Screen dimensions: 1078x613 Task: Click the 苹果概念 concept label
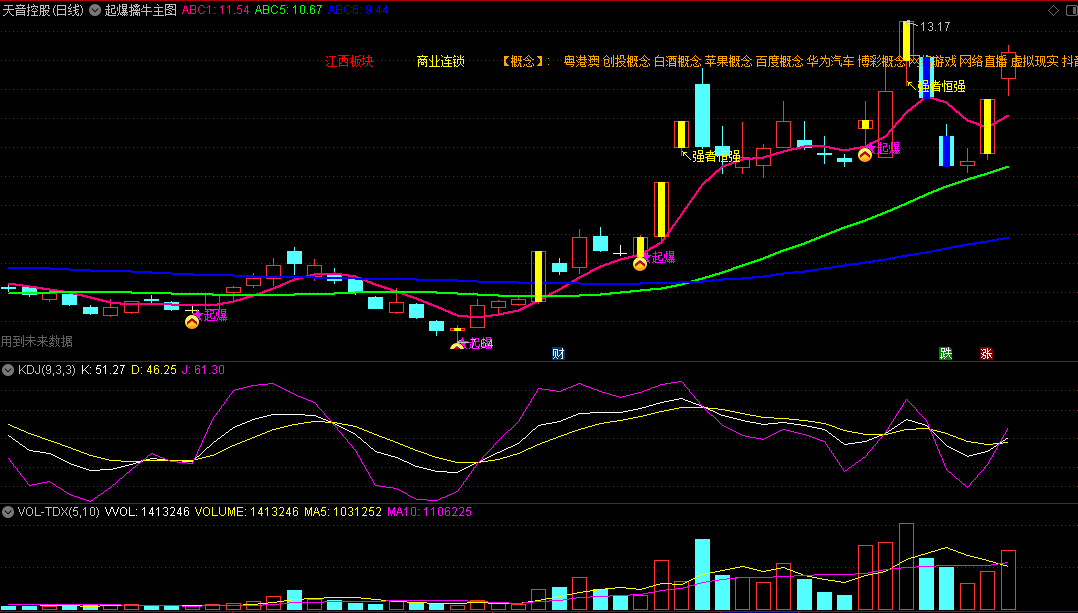pyautogui.click(x=728, y=61)
